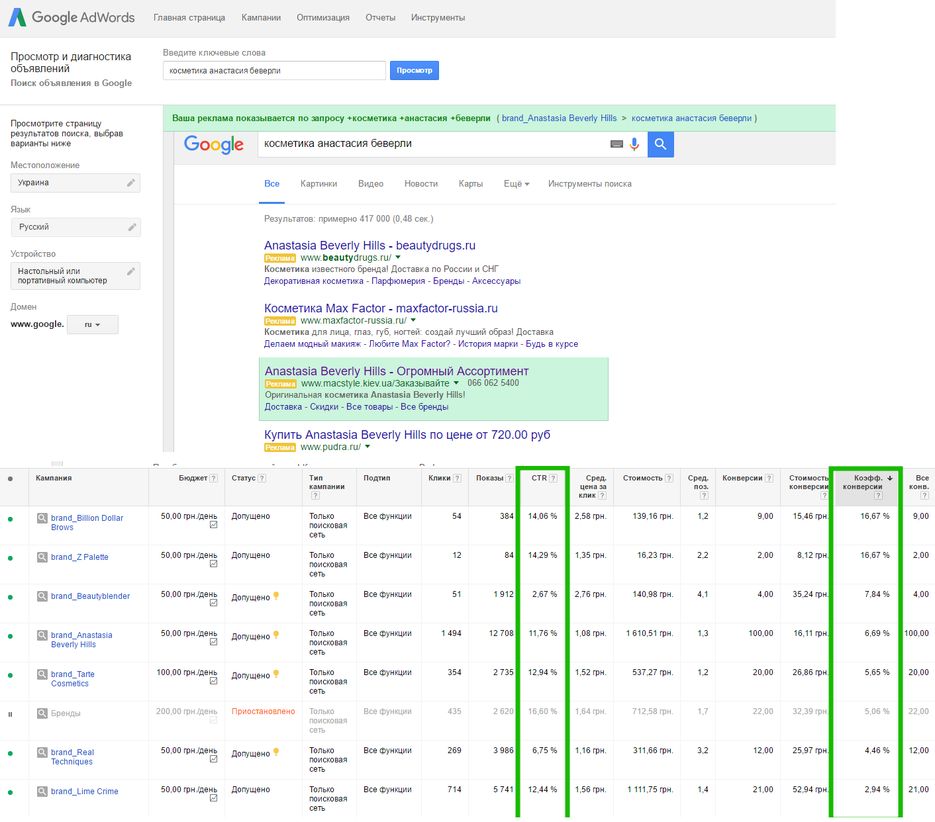Edit language Русский pencil icon
This screenshot has height=822, width=935.
pos(132,227)
